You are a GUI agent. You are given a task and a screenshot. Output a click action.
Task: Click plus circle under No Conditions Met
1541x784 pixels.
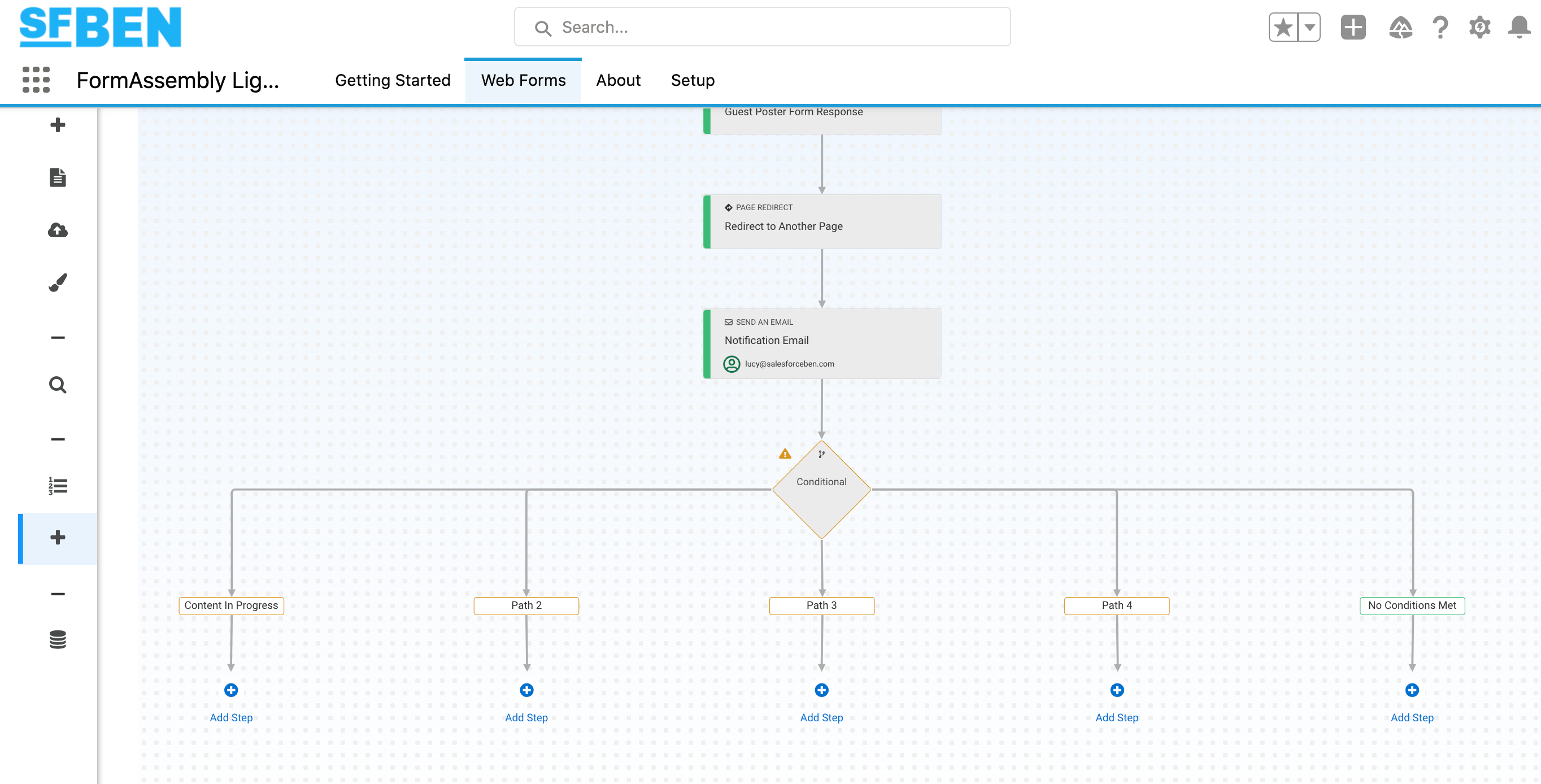1412,690
